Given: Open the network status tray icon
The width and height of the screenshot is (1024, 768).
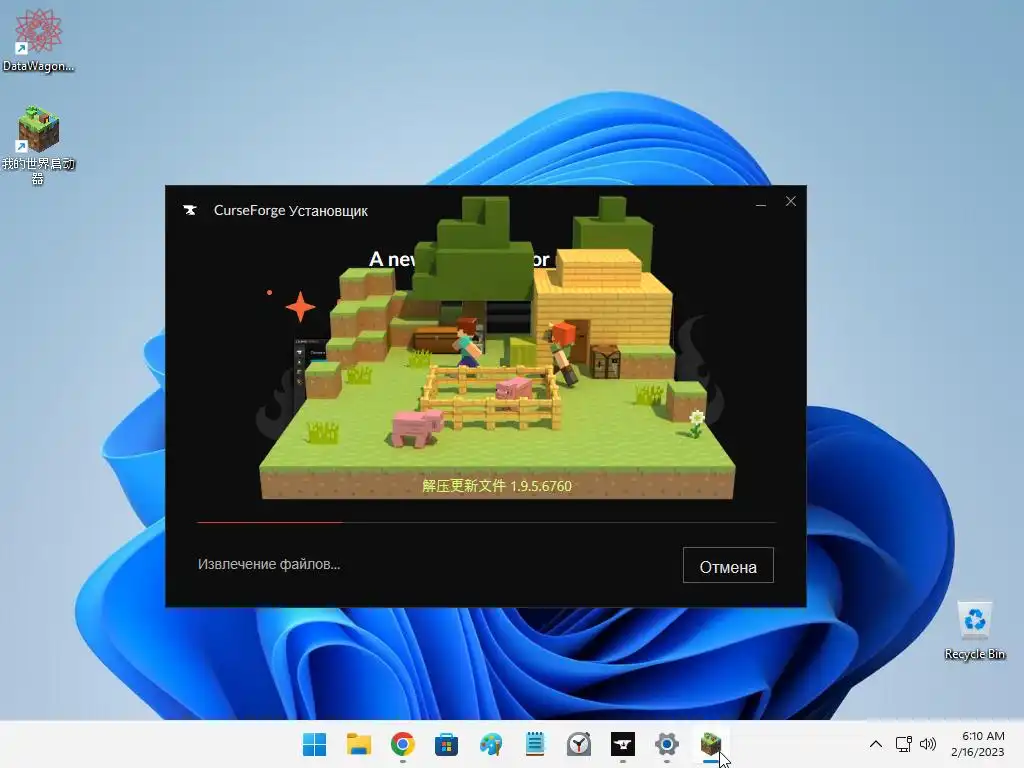Looking at the screenshot, I should (904, 744).
